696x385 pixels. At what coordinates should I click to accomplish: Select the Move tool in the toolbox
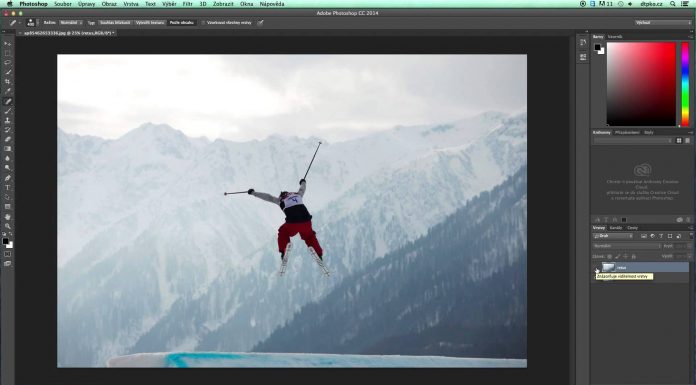pos(8,44)
